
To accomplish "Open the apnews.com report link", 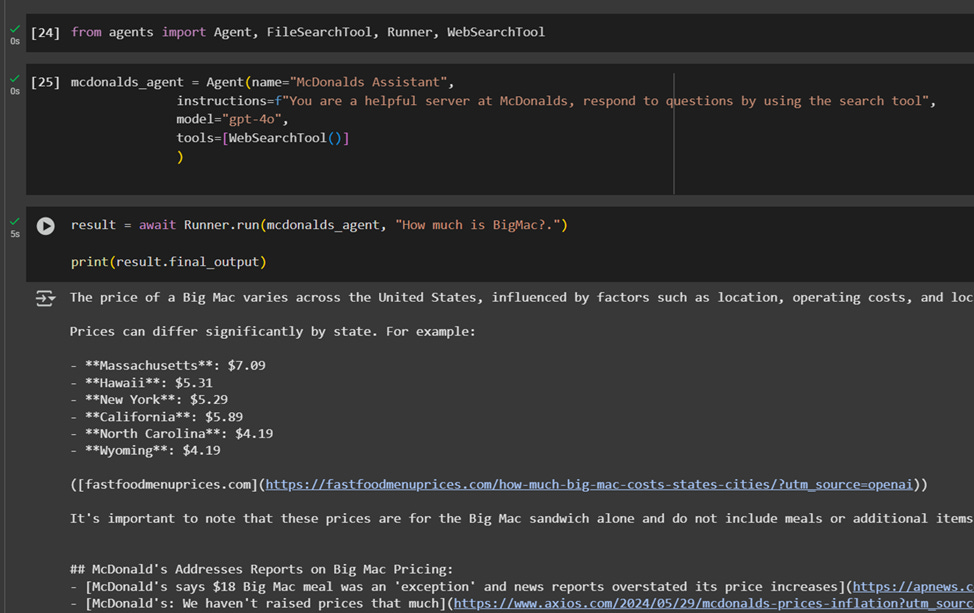I will [x=913, y=586].
